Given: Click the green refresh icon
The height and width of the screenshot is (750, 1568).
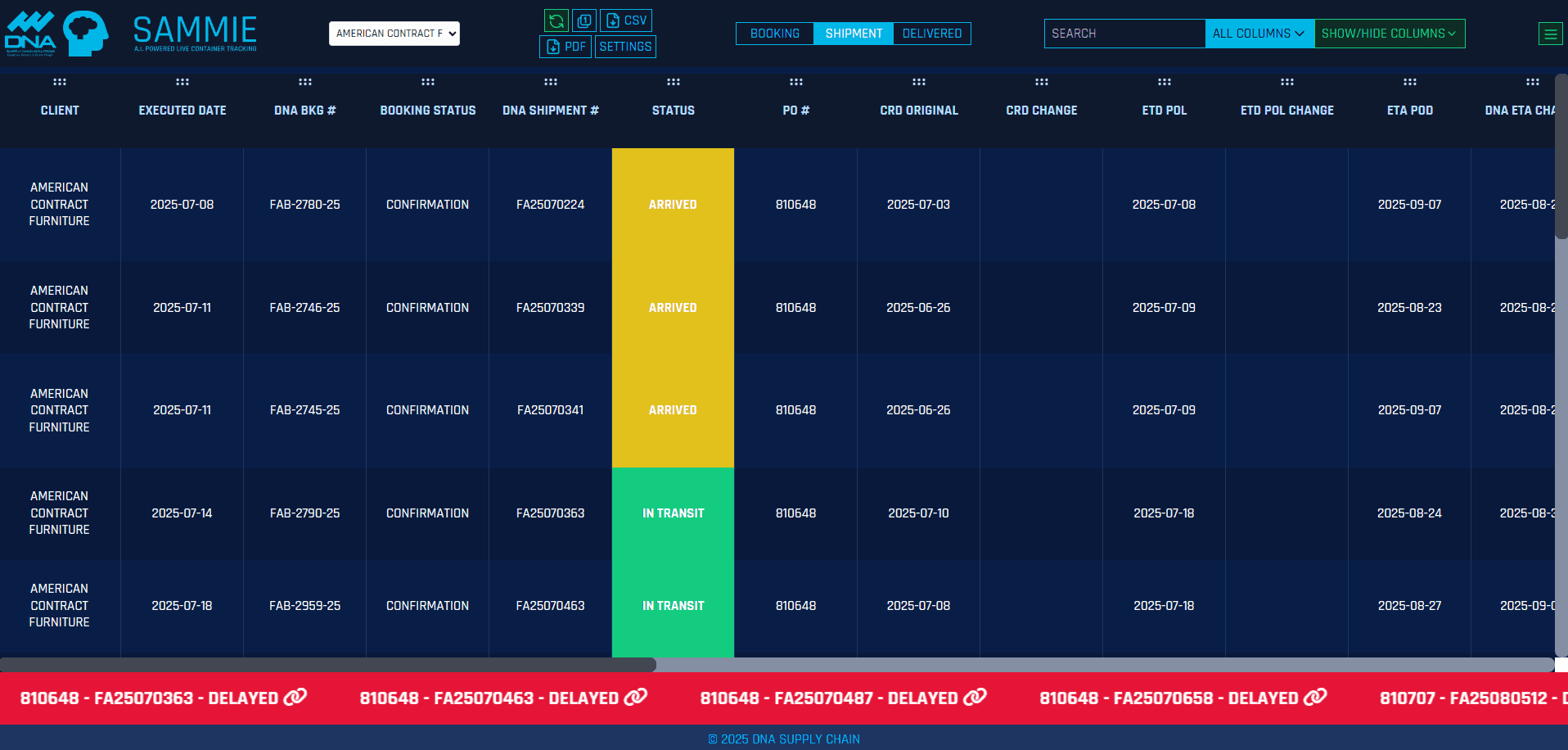Looking at the screenshot, I should click(556, 20).
